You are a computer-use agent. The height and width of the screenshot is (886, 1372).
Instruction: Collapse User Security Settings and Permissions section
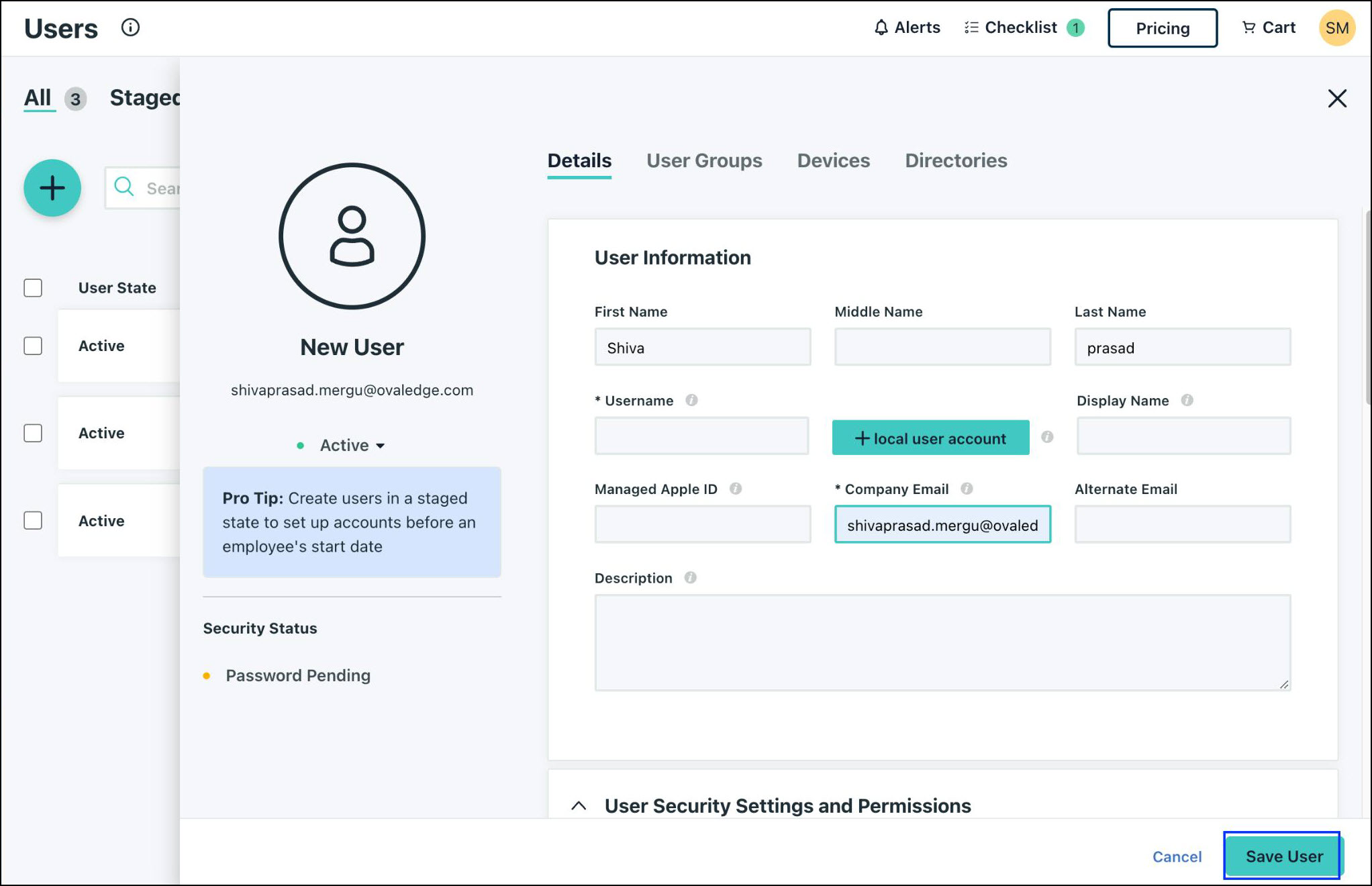coord(579,805)
